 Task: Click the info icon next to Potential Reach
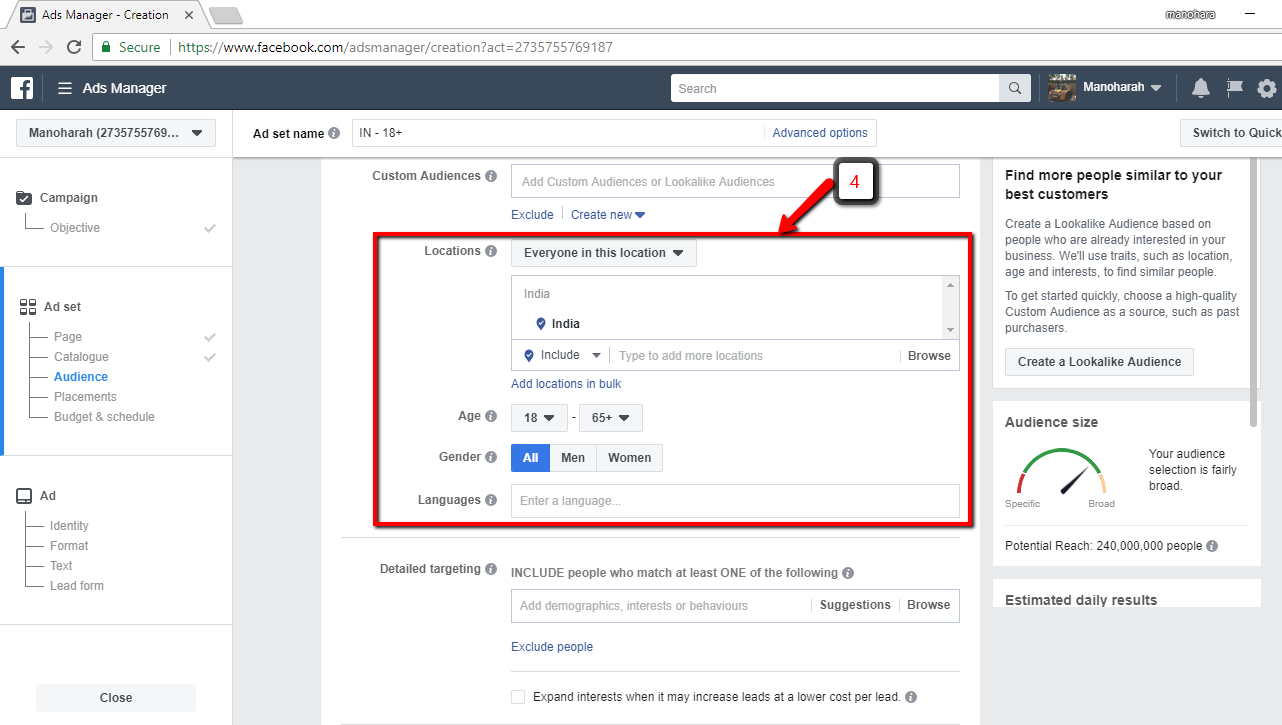[1212, 546]
